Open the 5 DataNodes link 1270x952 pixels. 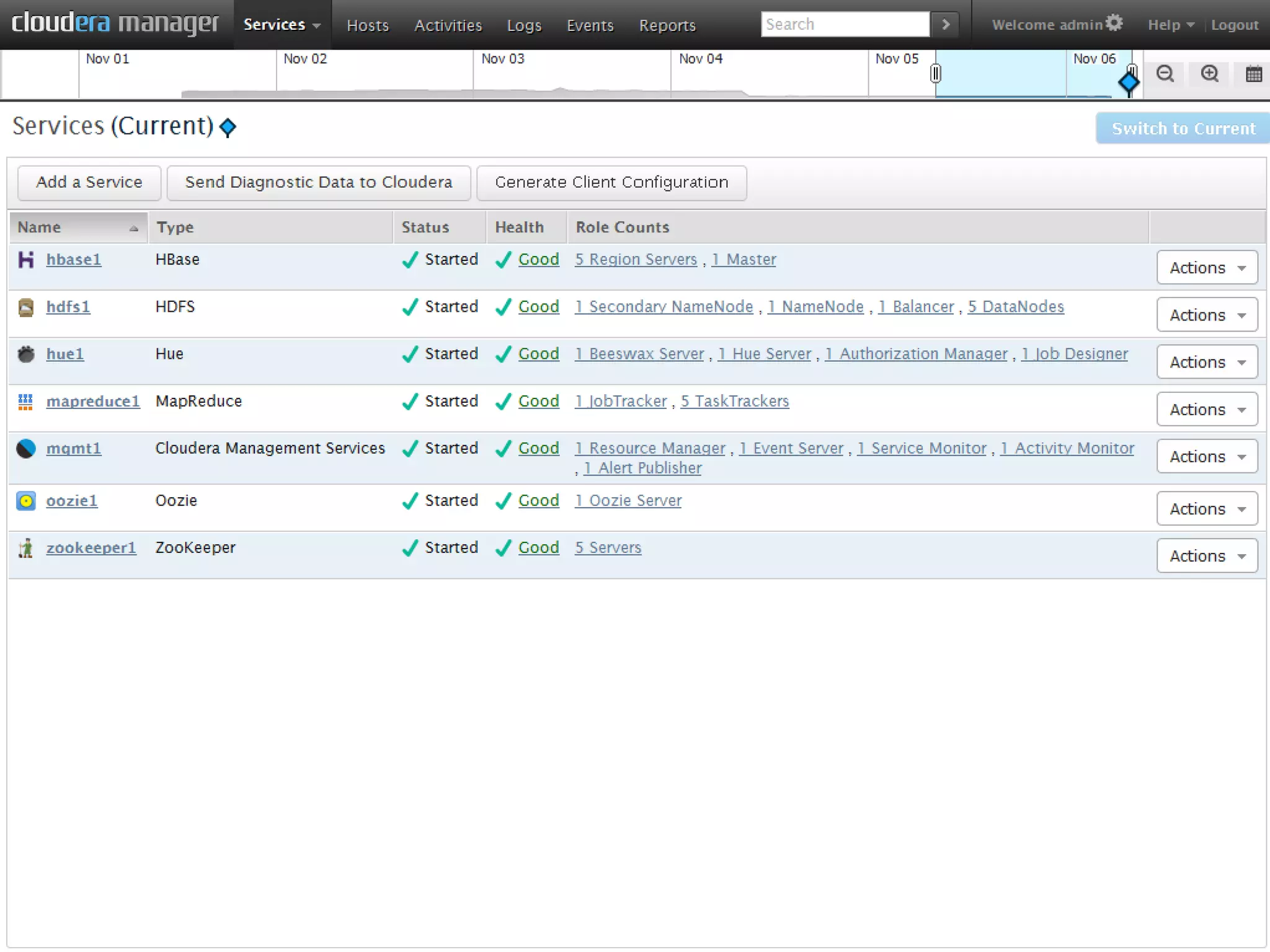coord(1016,307)
